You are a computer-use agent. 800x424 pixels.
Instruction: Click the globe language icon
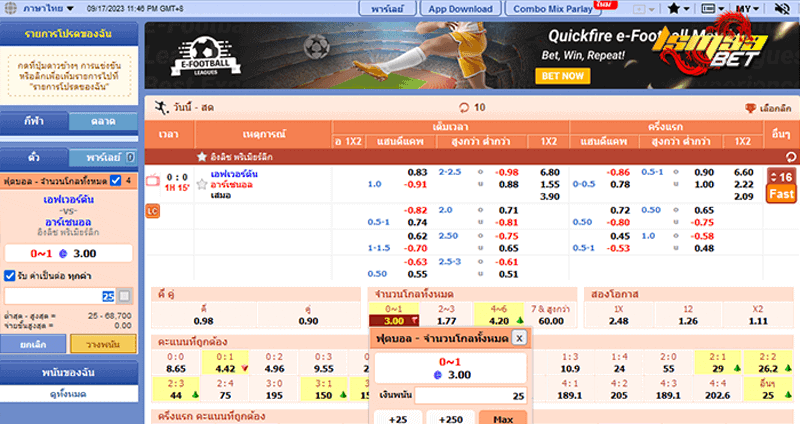pyautogui.click(x=10, y=8)
